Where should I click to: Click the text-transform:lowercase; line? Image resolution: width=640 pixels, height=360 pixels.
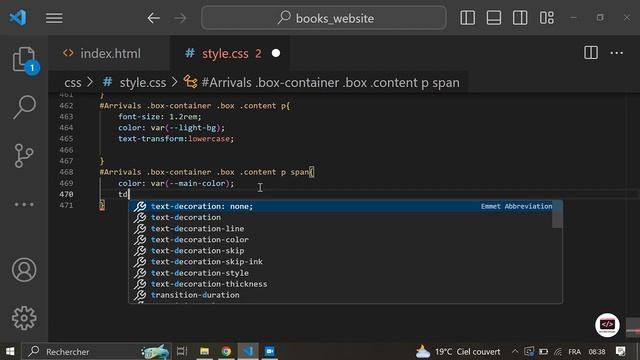pyautogui.click(x=176, y=139)
